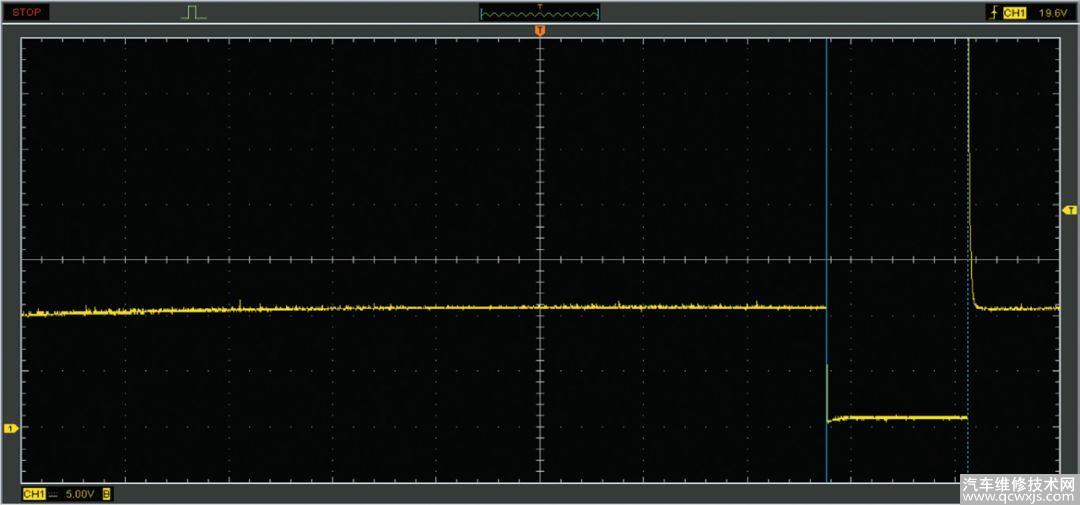
Task: Open the qcwxjs.com watermark link
Action: click(x=1018, y=496)
